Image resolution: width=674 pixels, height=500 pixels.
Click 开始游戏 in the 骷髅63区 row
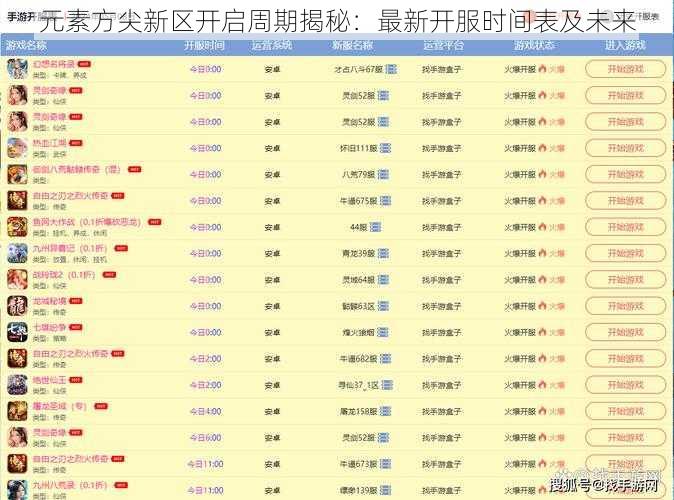625,306
